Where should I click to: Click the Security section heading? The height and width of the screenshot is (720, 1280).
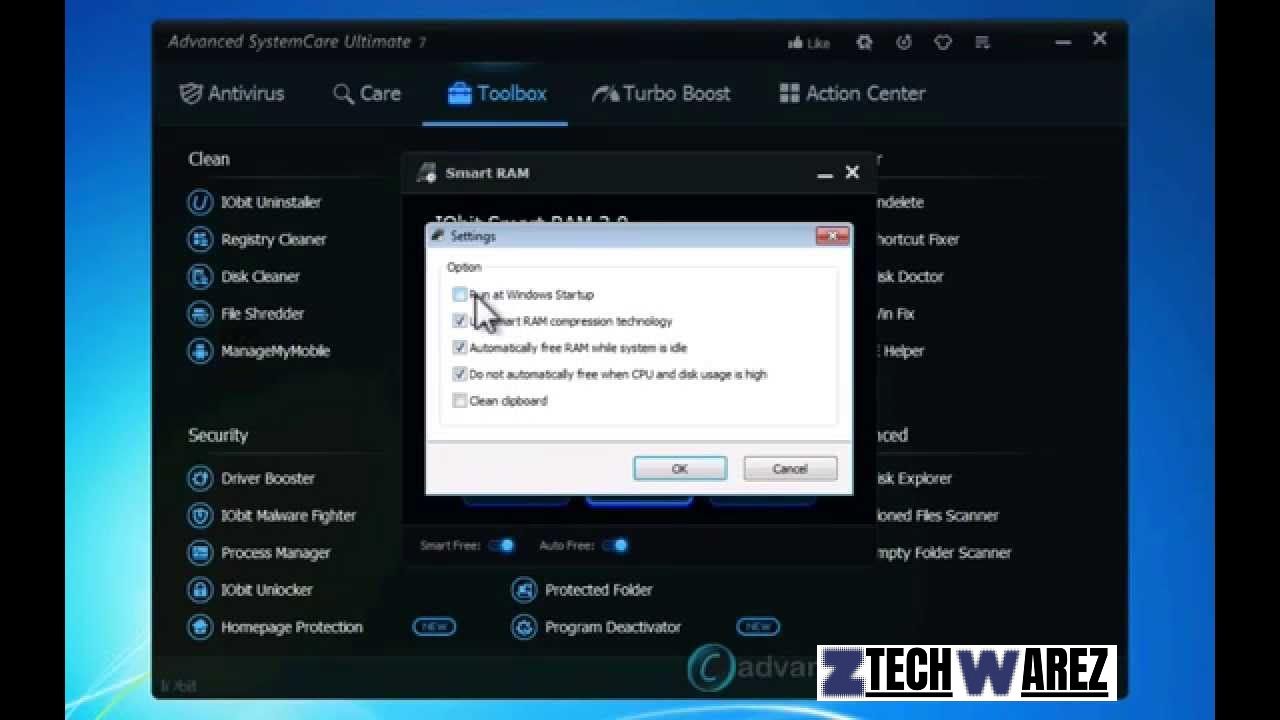(218, 435)
